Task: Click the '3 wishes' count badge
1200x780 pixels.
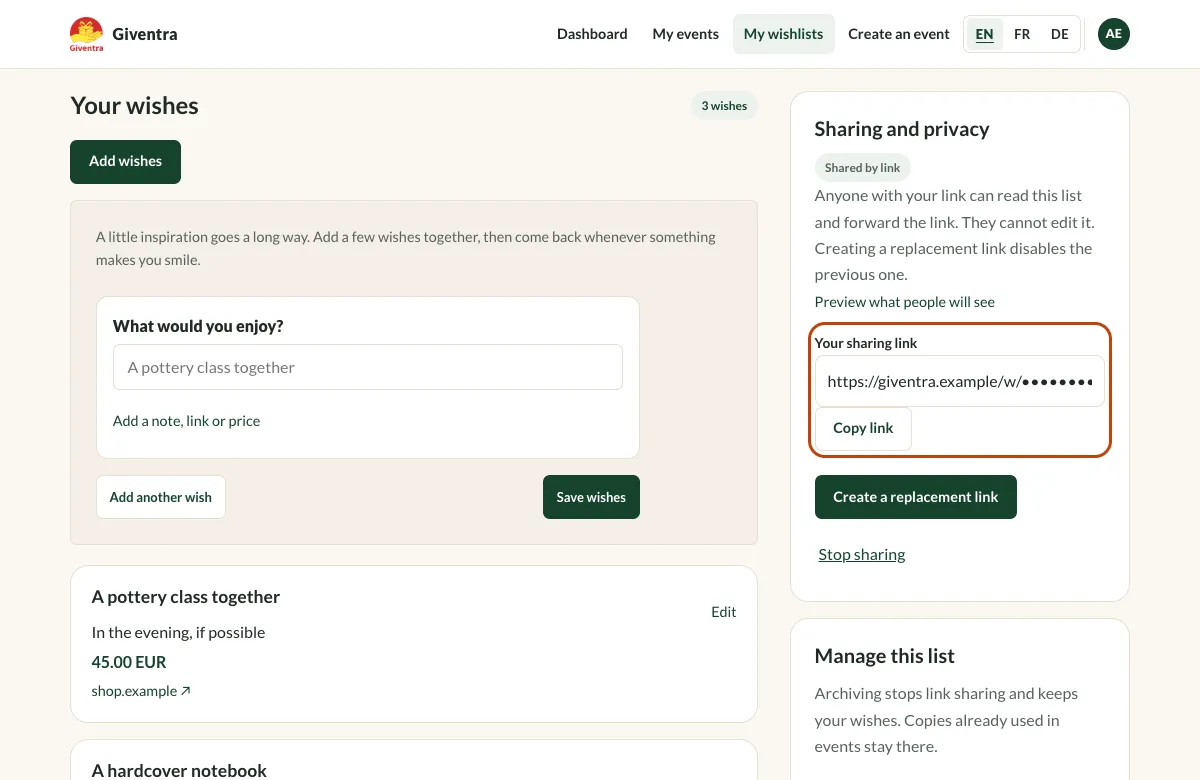Action: 724,106
